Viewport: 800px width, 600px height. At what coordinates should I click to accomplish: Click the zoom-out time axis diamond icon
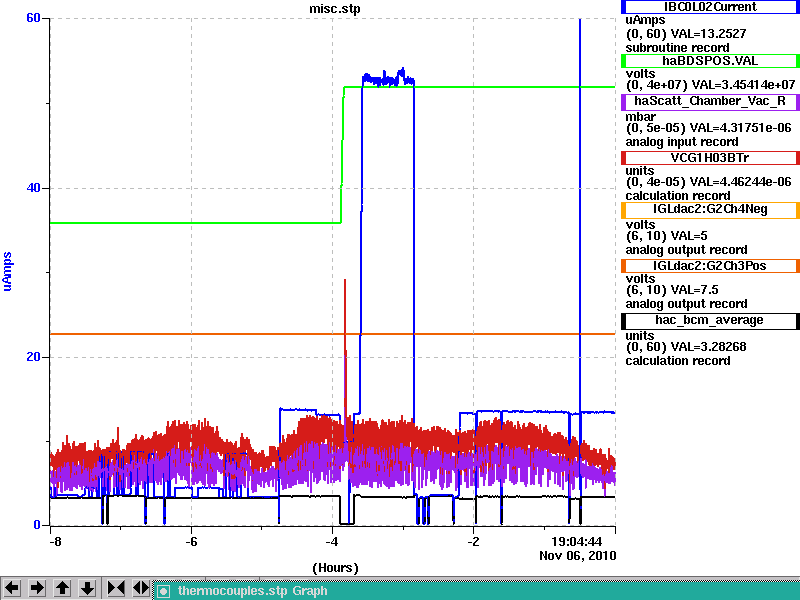pyautogui.click(x=140, y=588)
